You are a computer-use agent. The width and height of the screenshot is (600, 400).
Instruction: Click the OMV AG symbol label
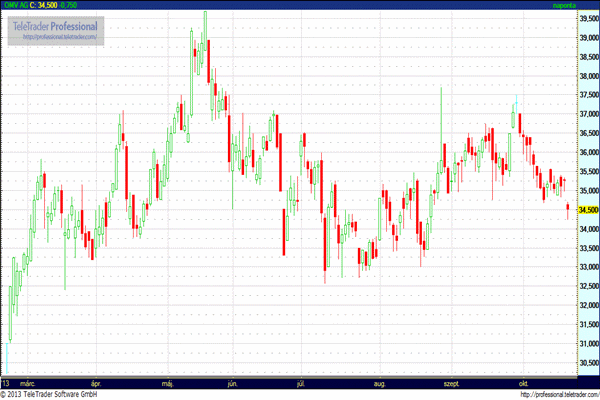17,6
